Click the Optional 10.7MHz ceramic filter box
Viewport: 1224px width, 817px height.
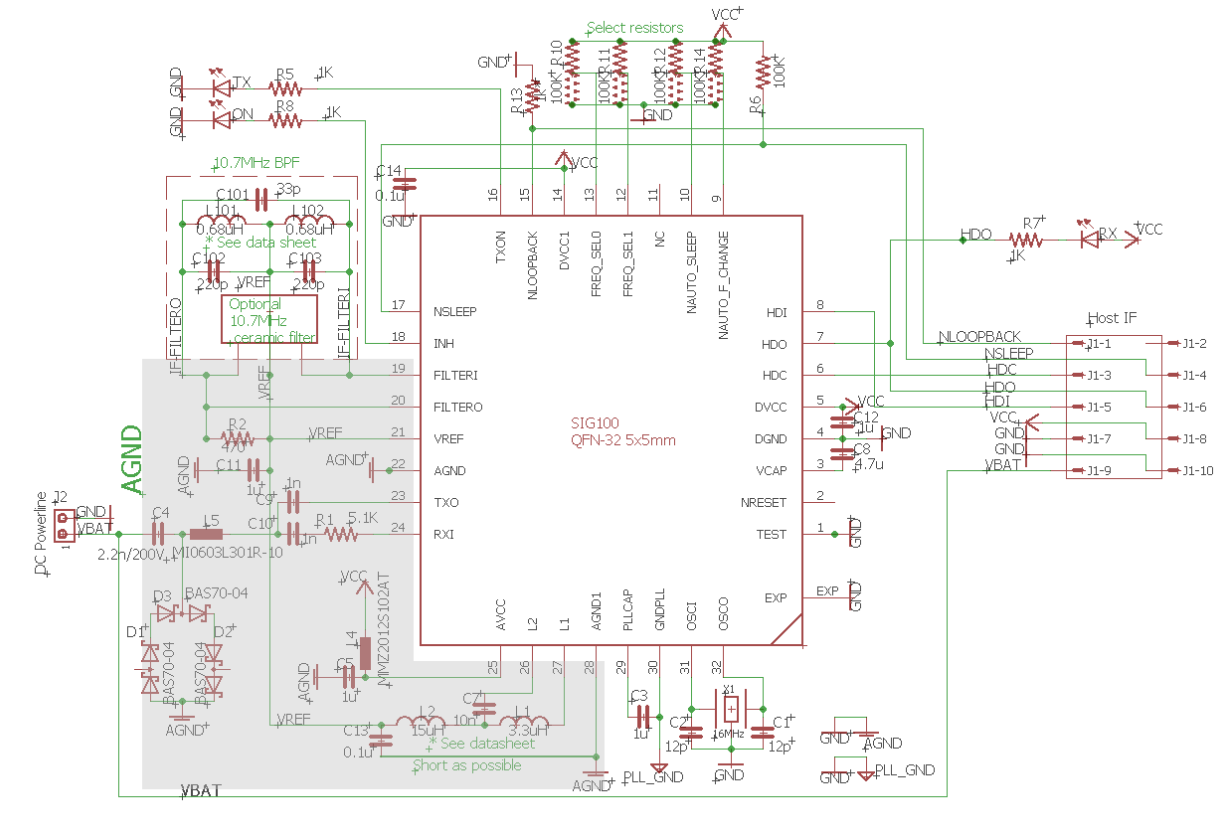(269, 319)
